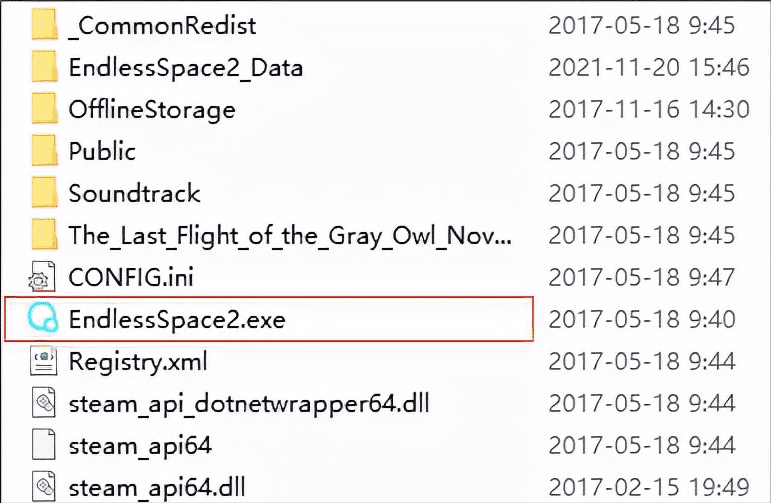Select the steam_api_dotnetwrapper64.dll file icon
This screenshot has height=503, width=771.
43,403
